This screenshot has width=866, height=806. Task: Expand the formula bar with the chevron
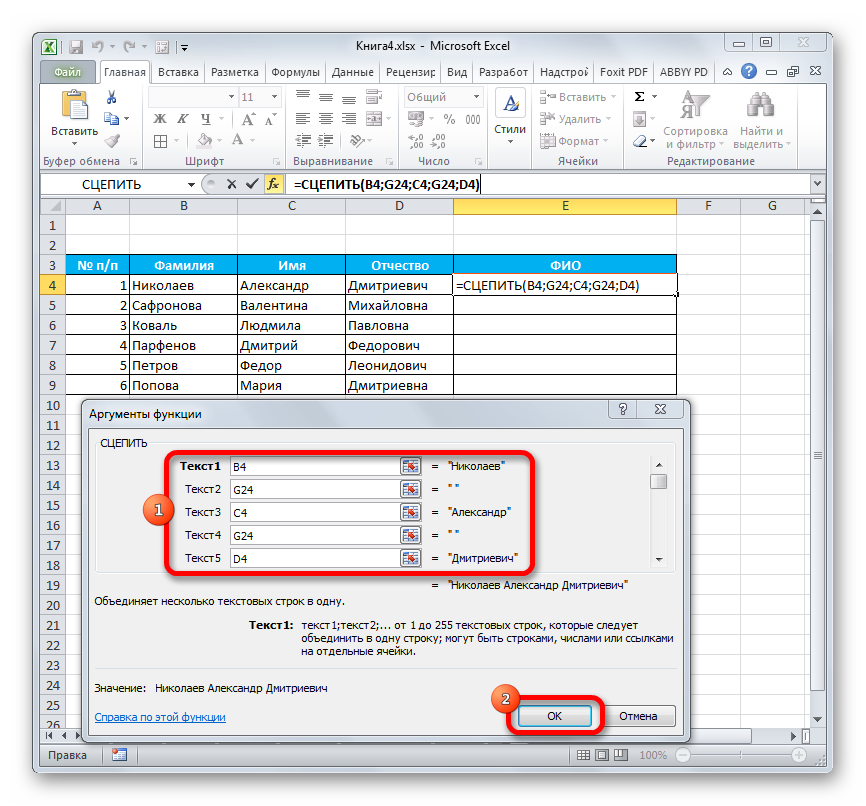click(817, 185)
